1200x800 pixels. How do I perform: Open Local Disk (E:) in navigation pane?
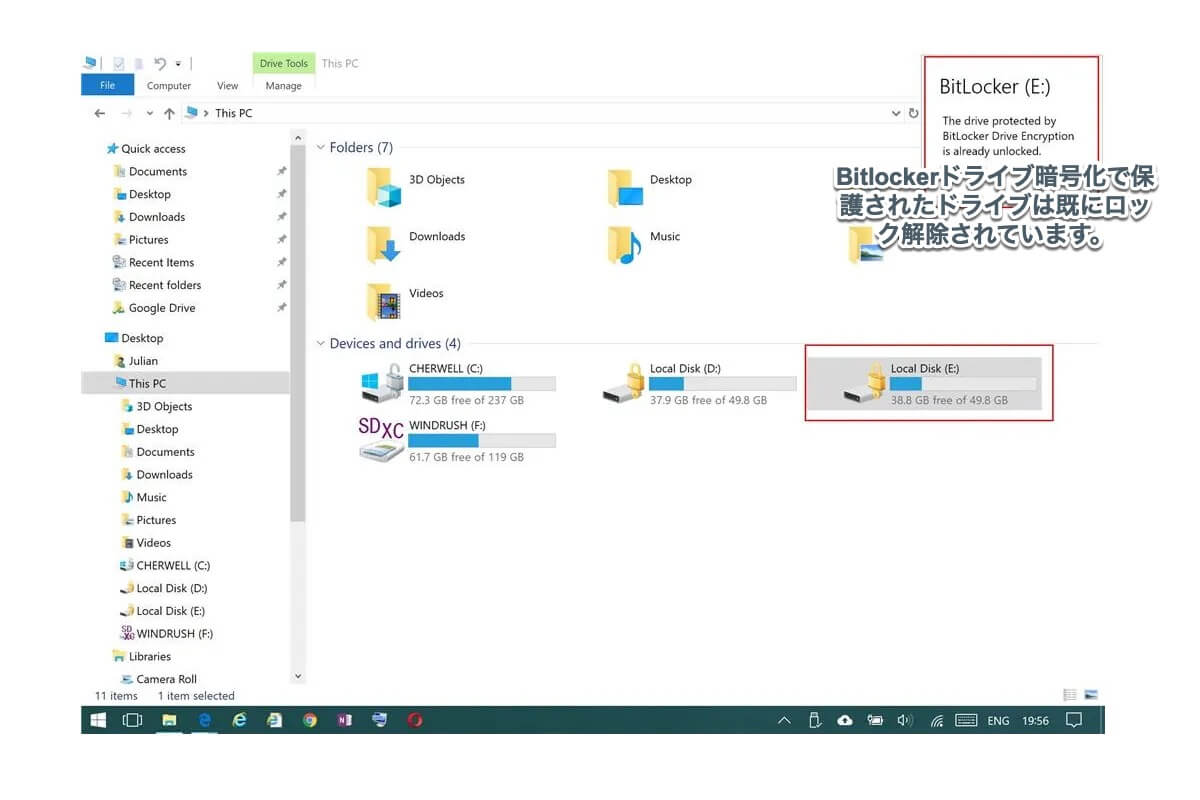pyautogui.click(x=170, y=611)
